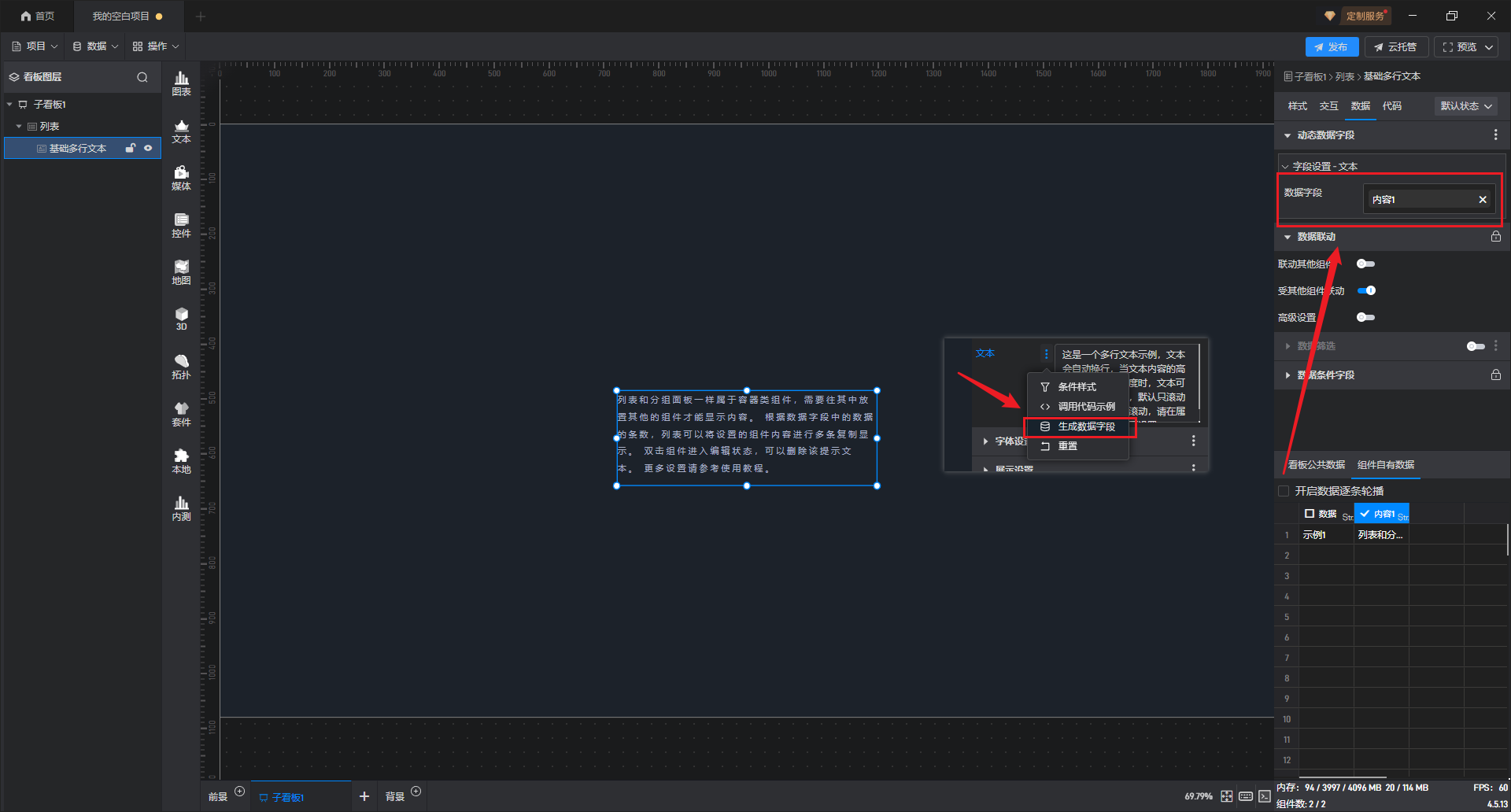Check the 开启数据逐条轮播 checkbox
The image size is (1511, 812).
point(1284,491)
